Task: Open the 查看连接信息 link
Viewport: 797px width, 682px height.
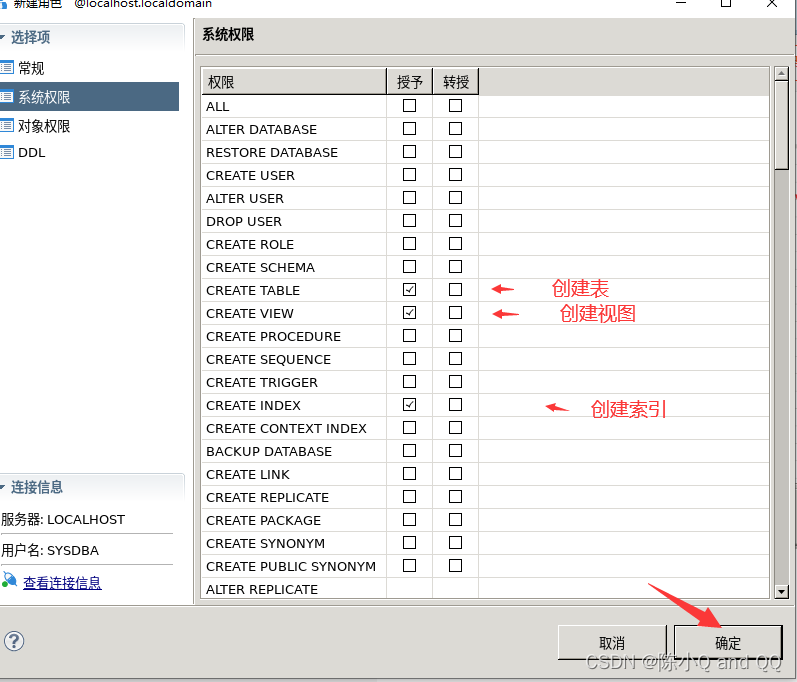Action: [x=62, y=583]
